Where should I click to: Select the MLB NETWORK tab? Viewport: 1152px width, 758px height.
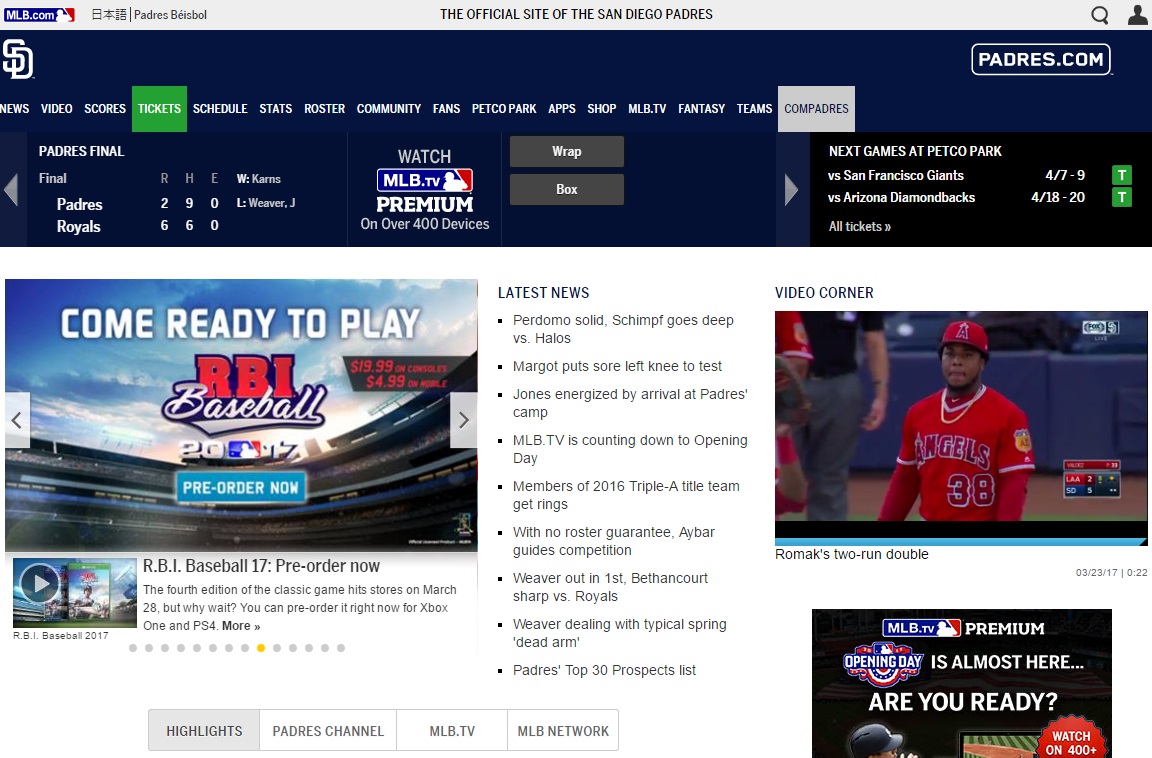(564, 731)
